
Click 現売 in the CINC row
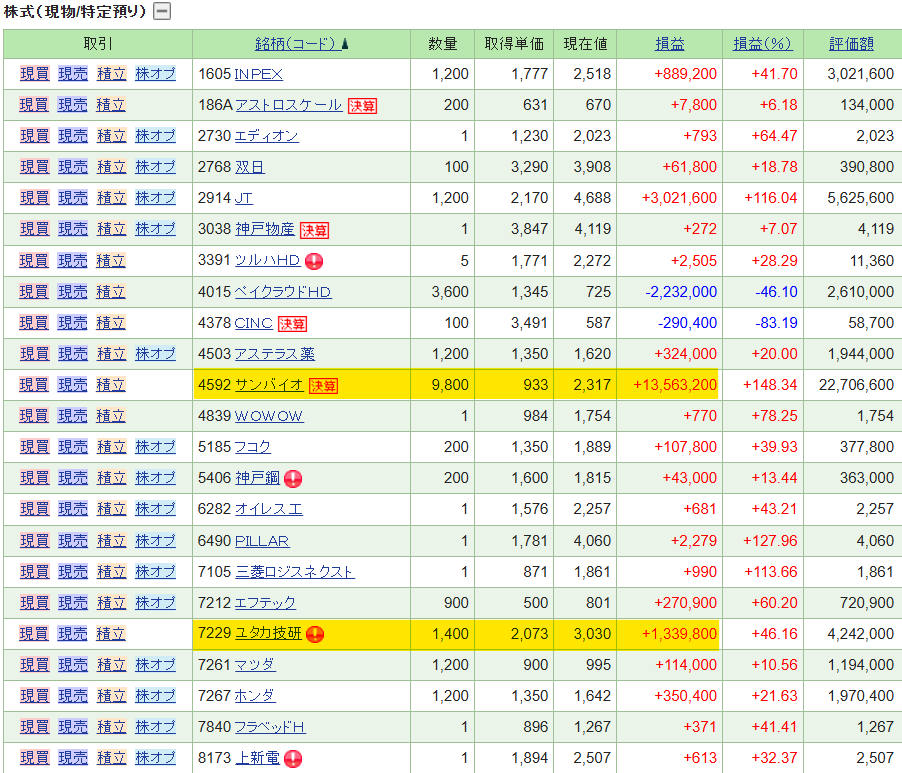tap(73, 323)
